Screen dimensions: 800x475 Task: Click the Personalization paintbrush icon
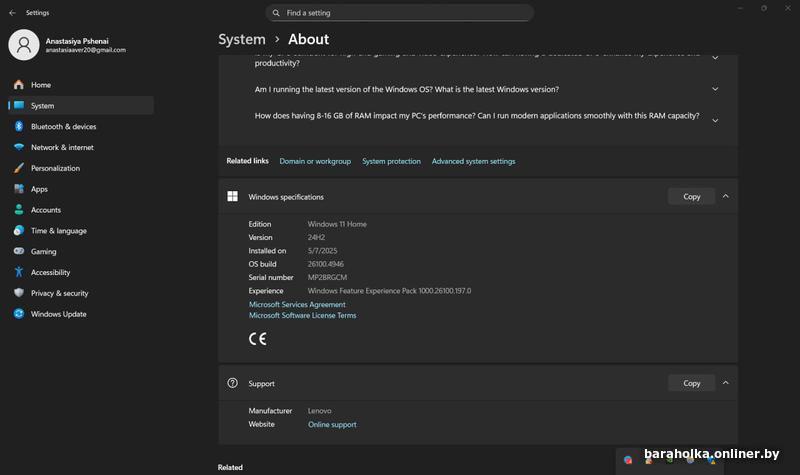tap(19, 168)
